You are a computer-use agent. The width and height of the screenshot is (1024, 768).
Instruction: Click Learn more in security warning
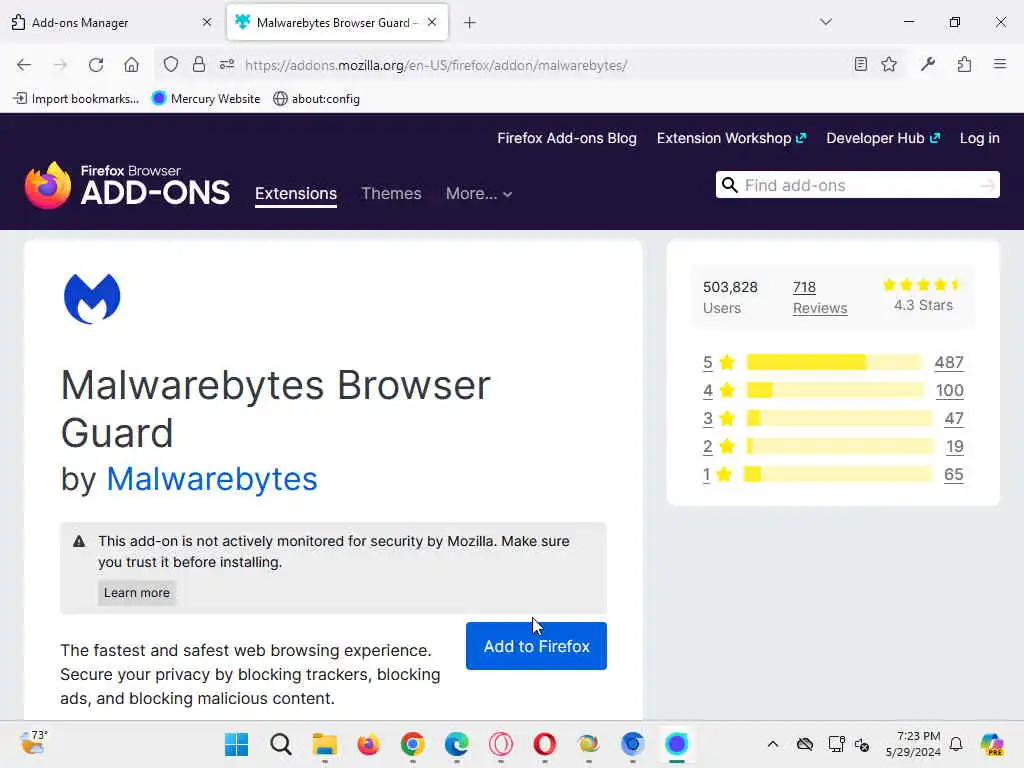[x=137, y=593]
